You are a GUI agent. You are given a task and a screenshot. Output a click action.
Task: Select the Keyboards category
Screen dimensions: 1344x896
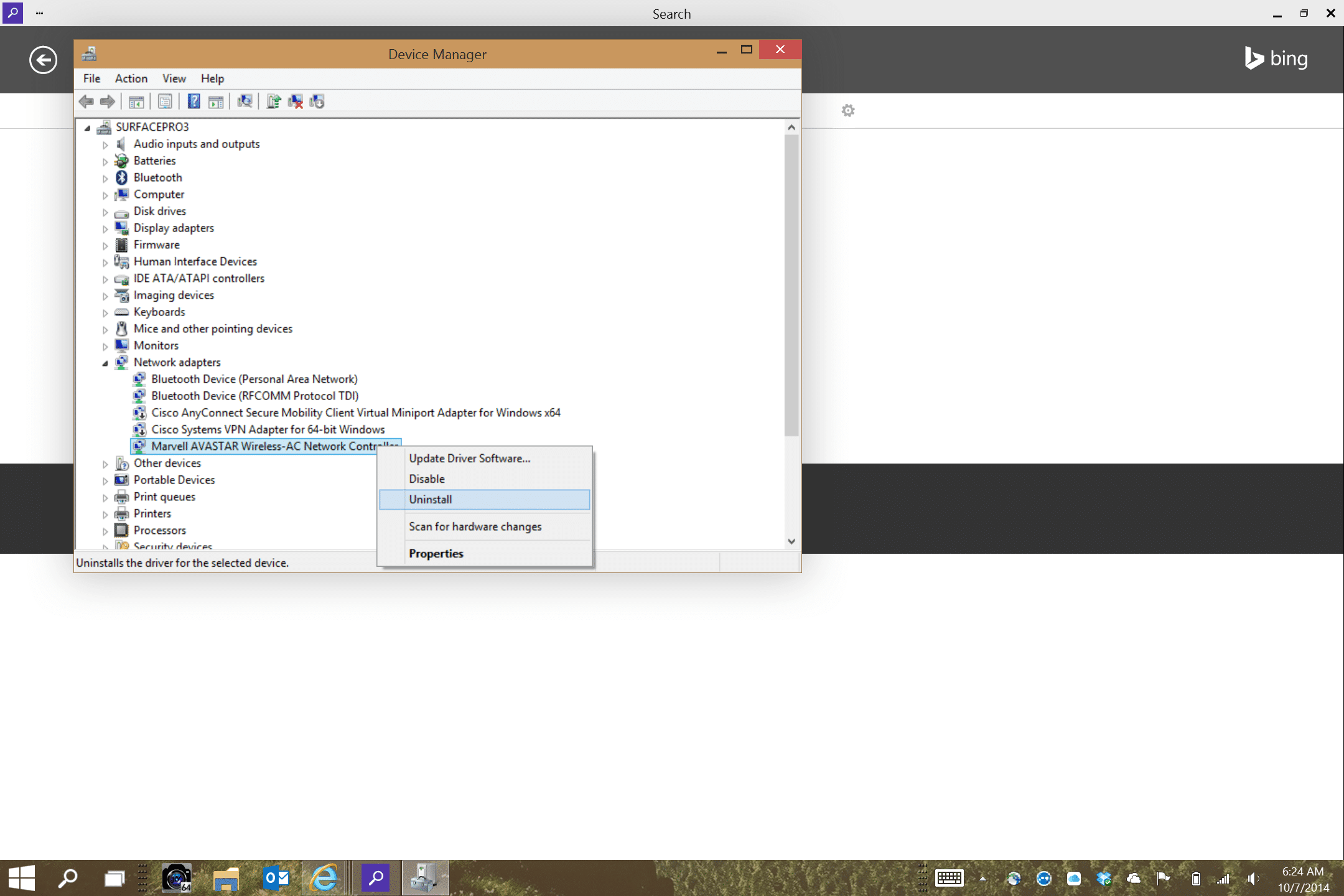coord(159,312)
